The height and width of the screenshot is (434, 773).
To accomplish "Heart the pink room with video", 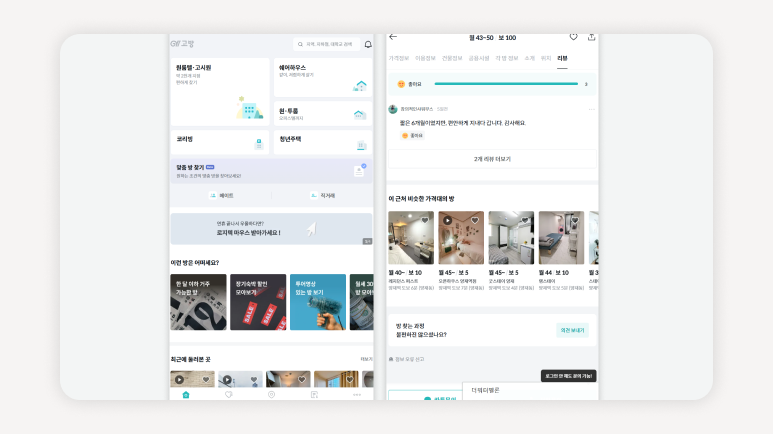I will (x=475, y=220).
